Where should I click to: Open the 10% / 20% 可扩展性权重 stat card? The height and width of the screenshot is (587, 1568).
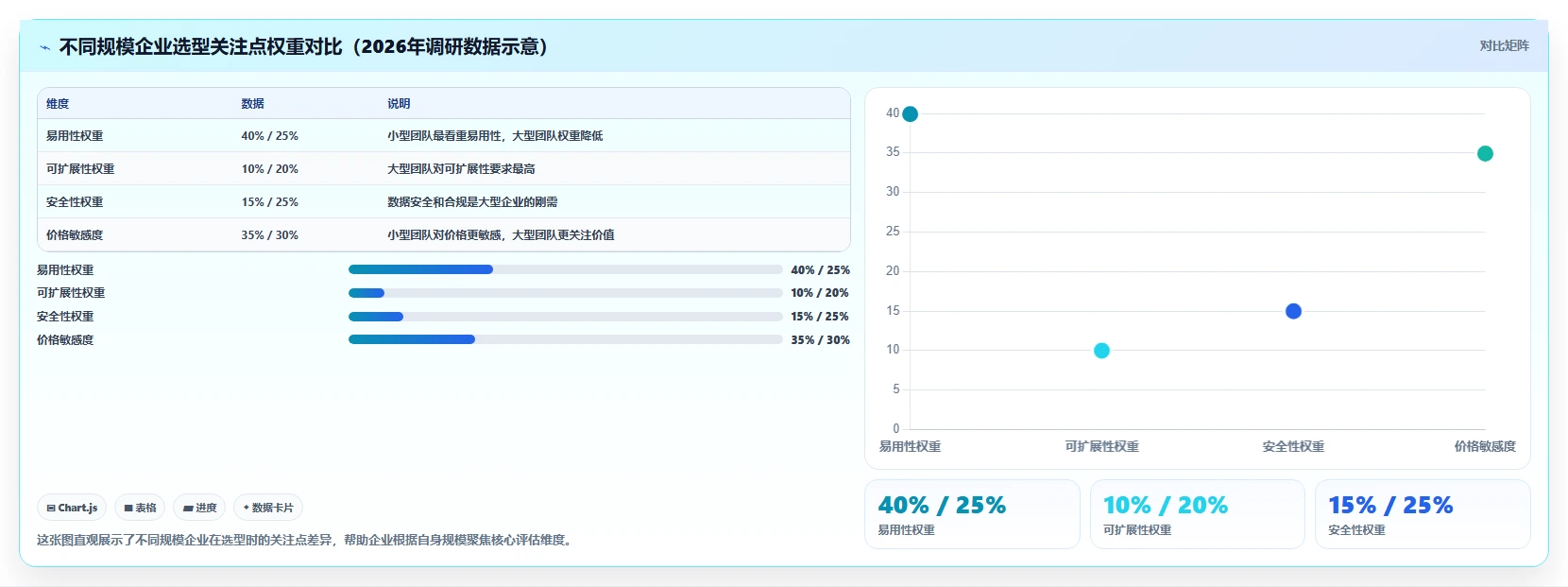pyautogui.click(x=1197, y=514)
